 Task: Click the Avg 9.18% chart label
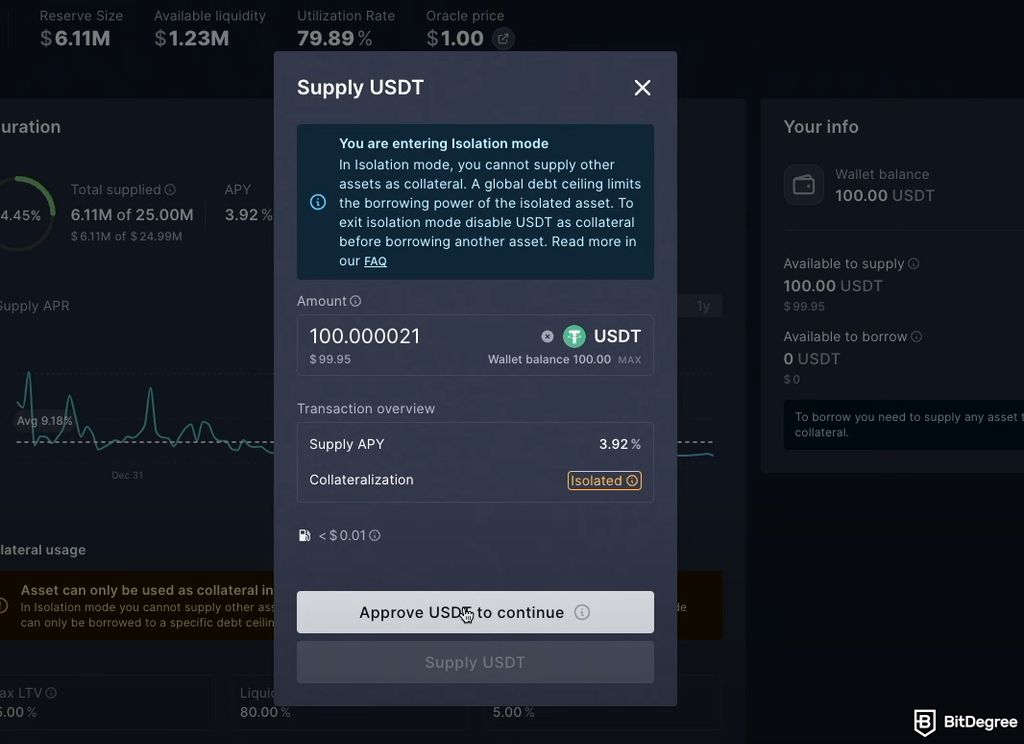click(44, 421)
